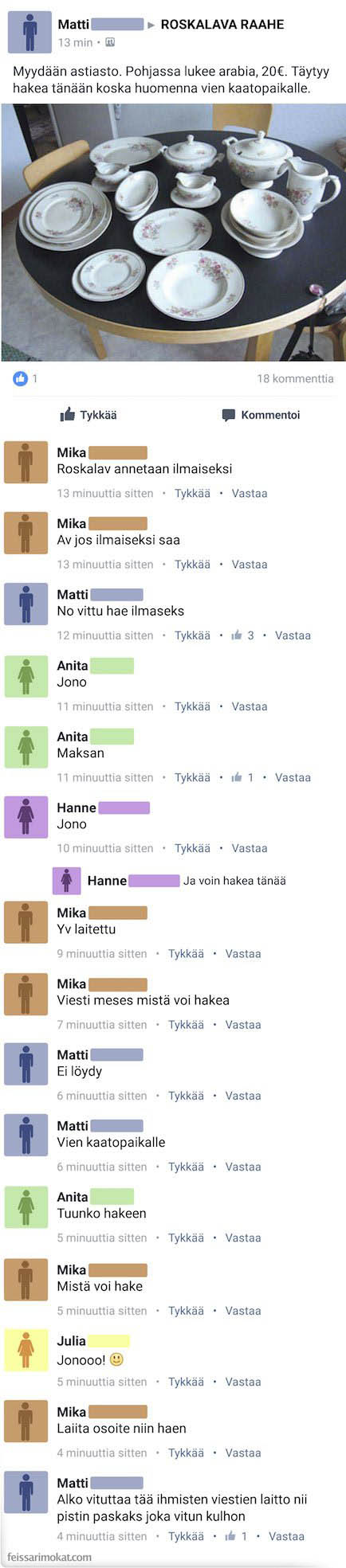Viewport: 346px width, 1568px height.
Task: Click the group privacy icon next to 13 min
Action: click(x=110, y=42)
